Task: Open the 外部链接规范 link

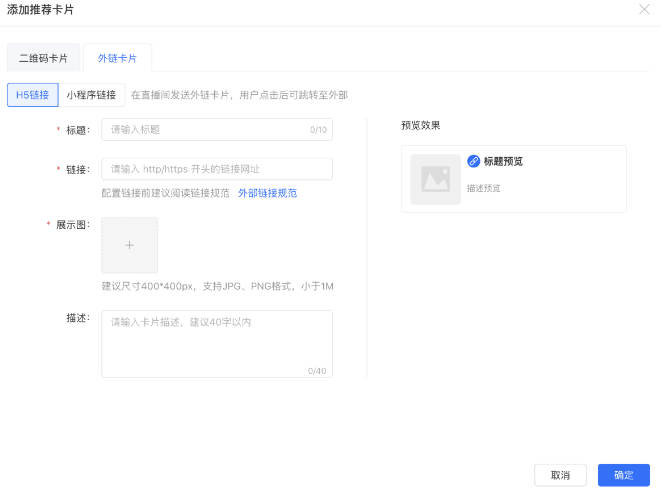Action: click(x=267, y=193)
